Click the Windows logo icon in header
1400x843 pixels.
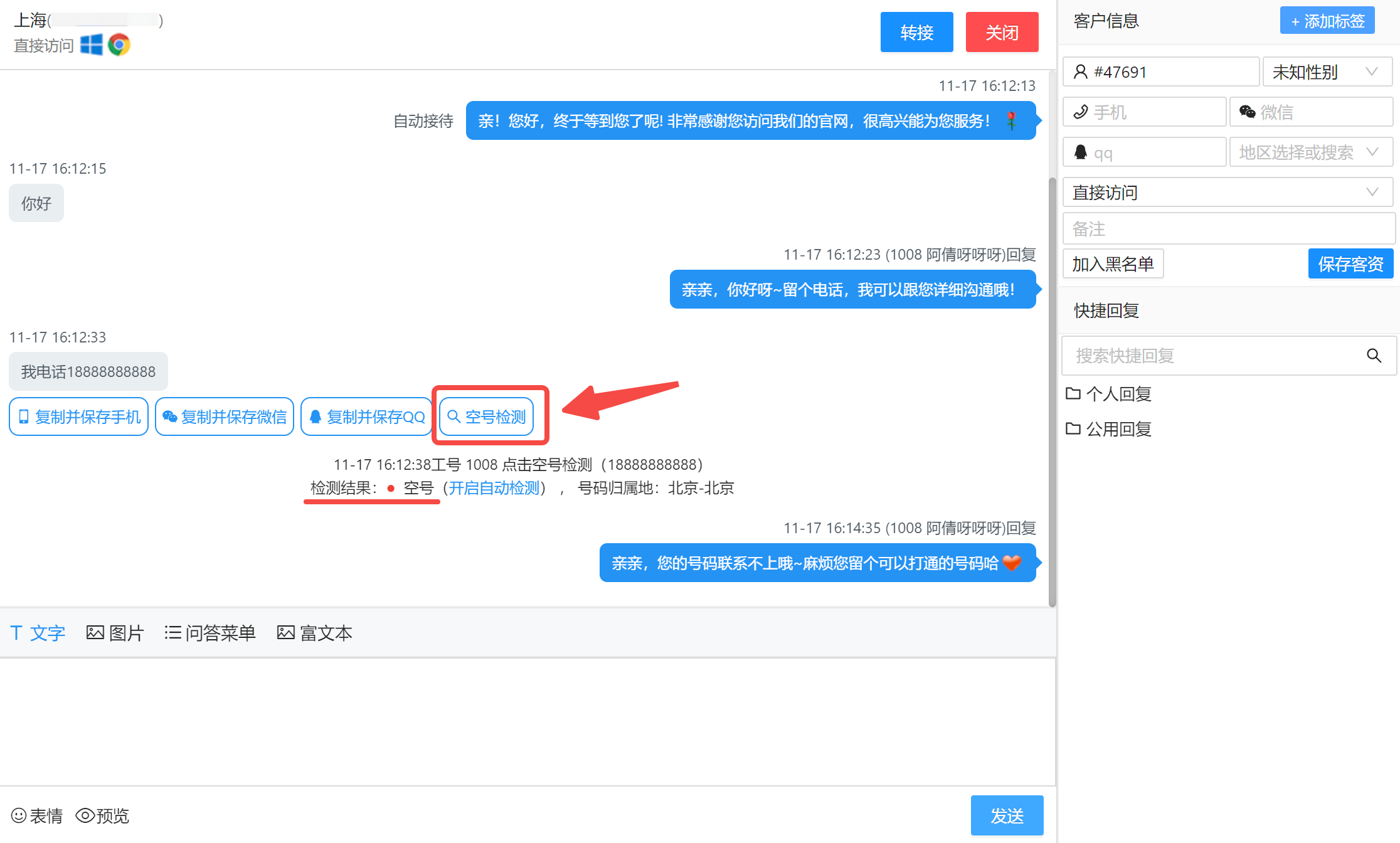point(92,45)
